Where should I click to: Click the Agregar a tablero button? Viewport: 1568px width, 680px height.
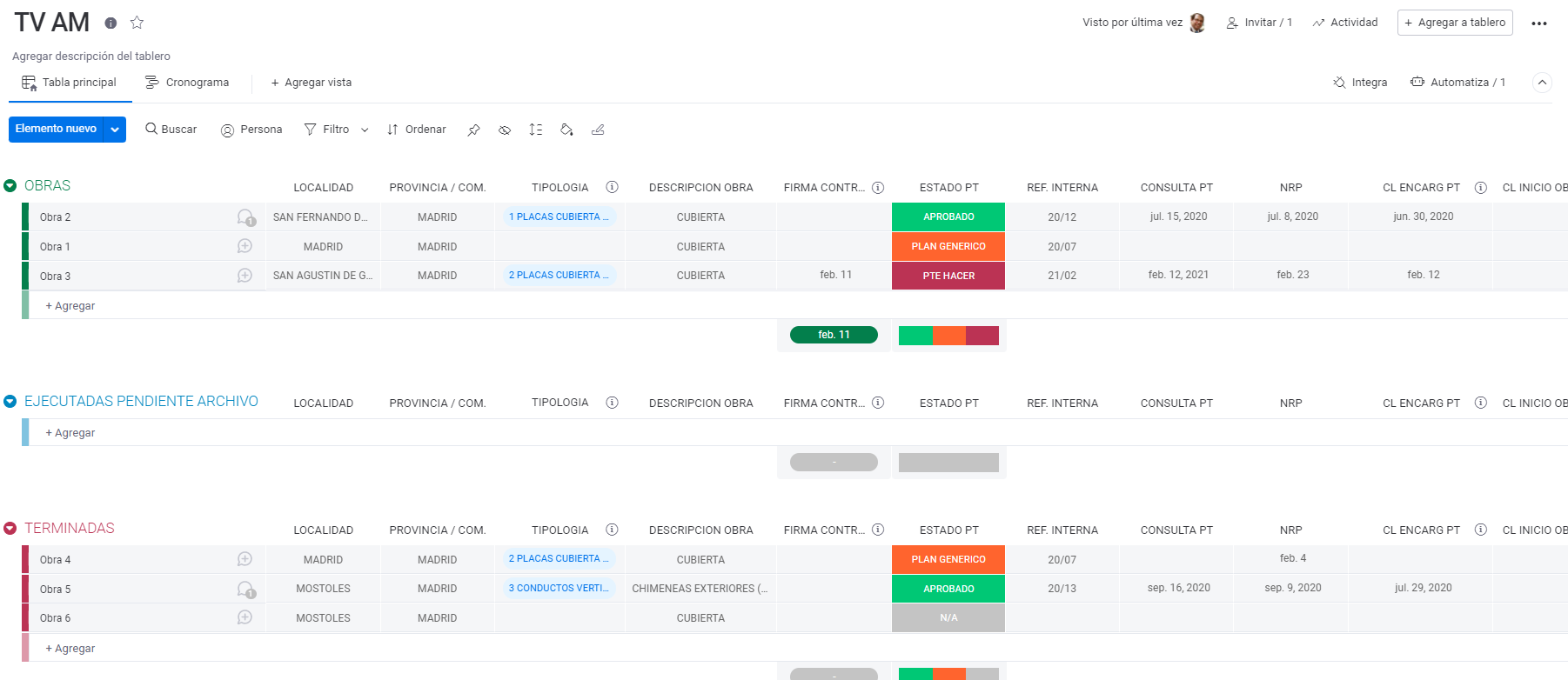1454,23
